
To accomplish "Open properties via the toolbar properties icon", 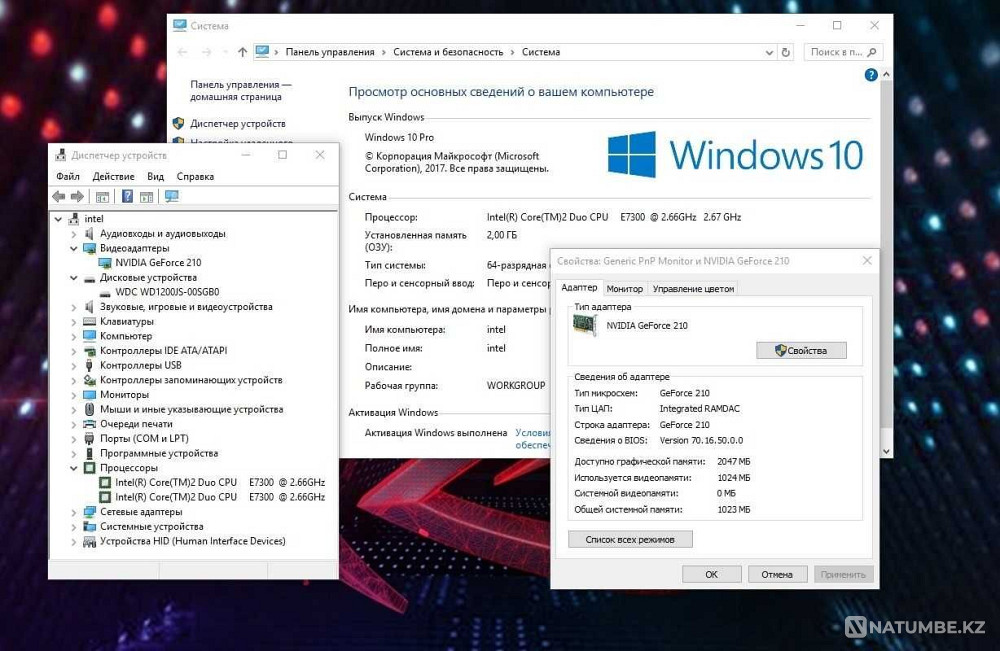I will pyautogui.click(x=103, y=196).
